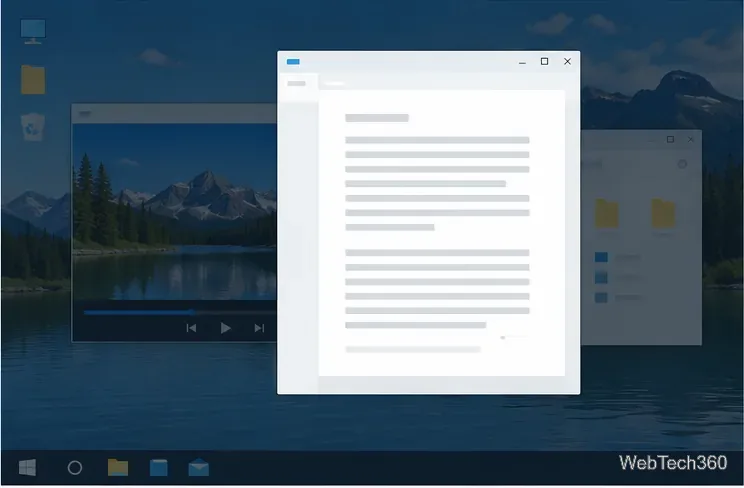Open the Cortana circle on the taskbar
The height and width of the screenshot is (488, 744).
click(75, 468)
